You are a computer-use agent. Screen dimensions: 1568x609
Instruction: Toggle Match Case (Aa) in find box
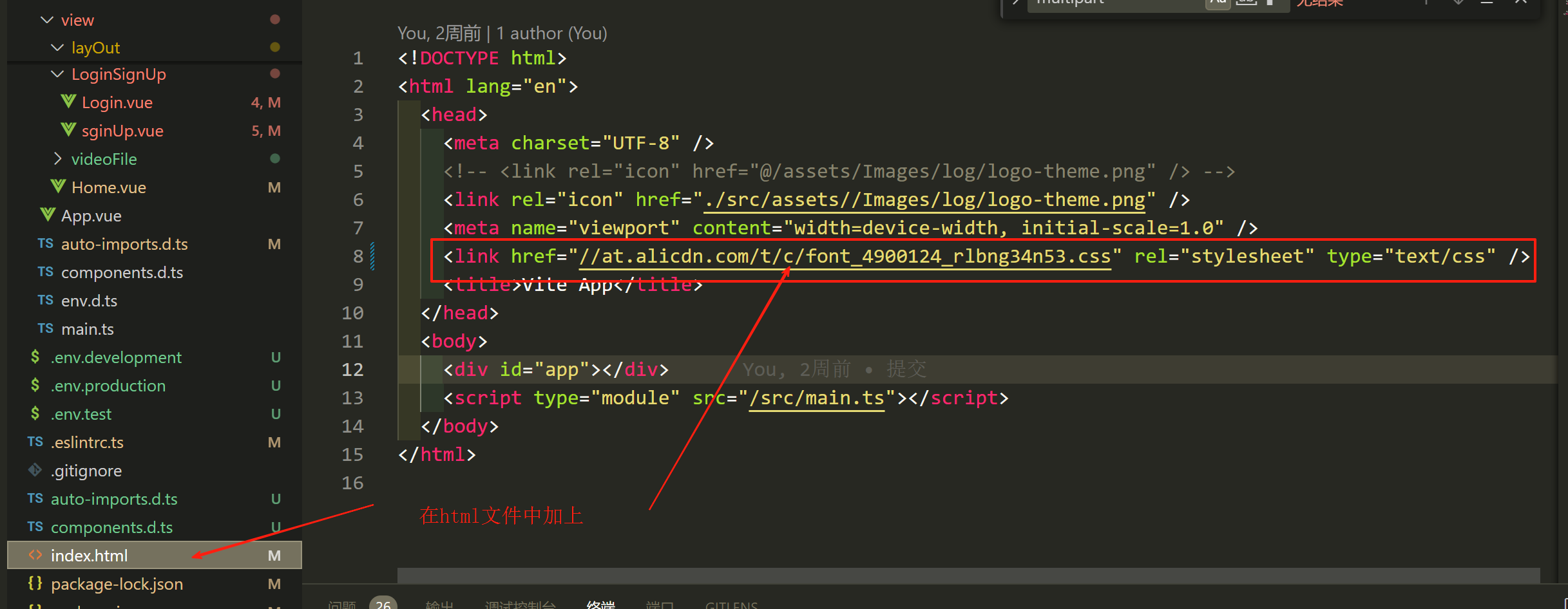(1218, 3)
